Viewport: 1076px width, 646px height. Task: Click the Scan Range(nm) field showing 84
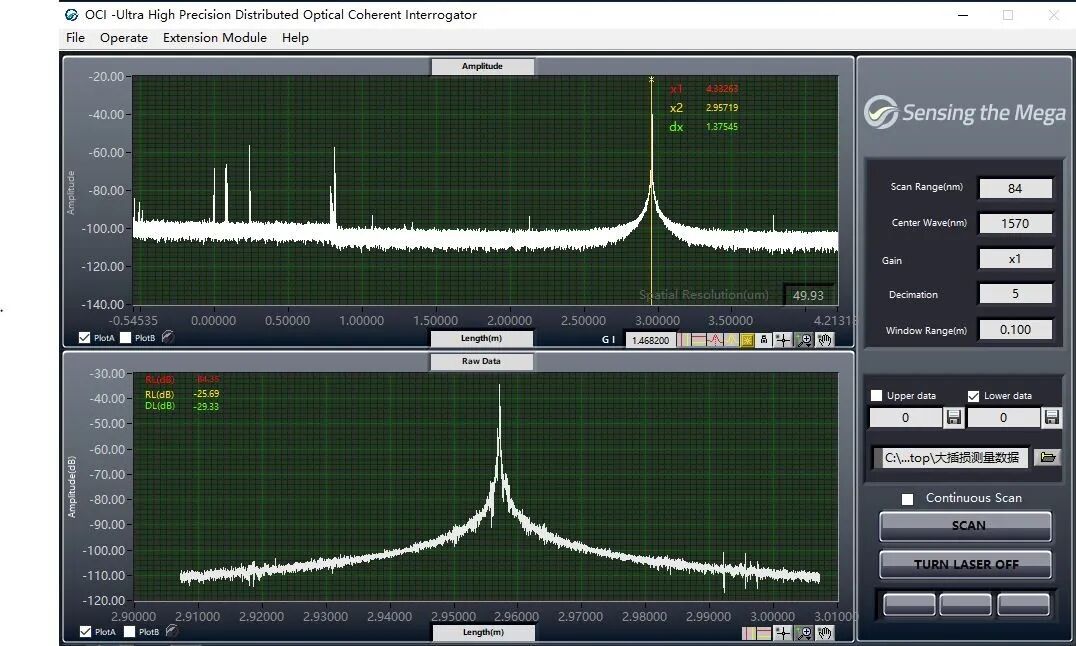pyautogui.click(x=1015, y=188)
